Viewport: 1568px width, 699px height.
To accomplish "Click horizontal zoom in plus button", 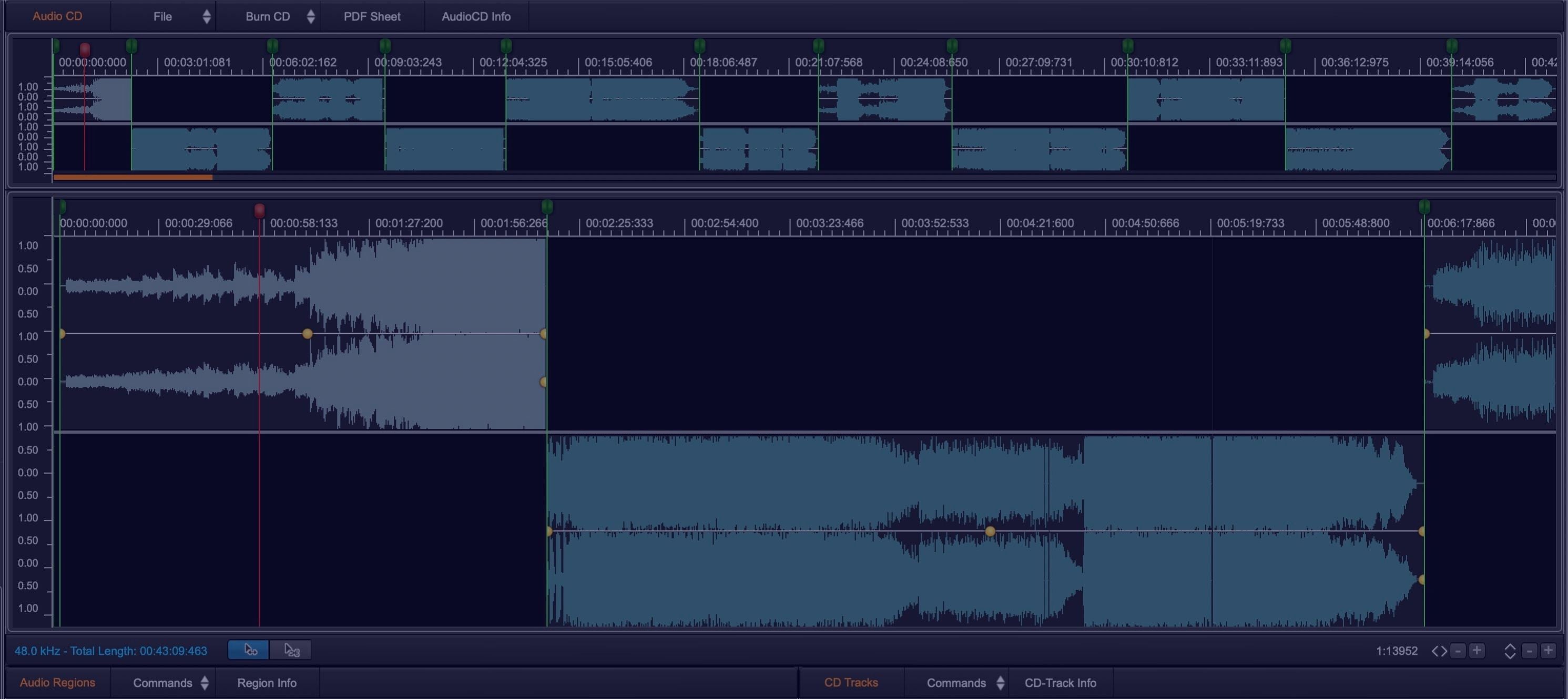I will tap(1477, 651).
